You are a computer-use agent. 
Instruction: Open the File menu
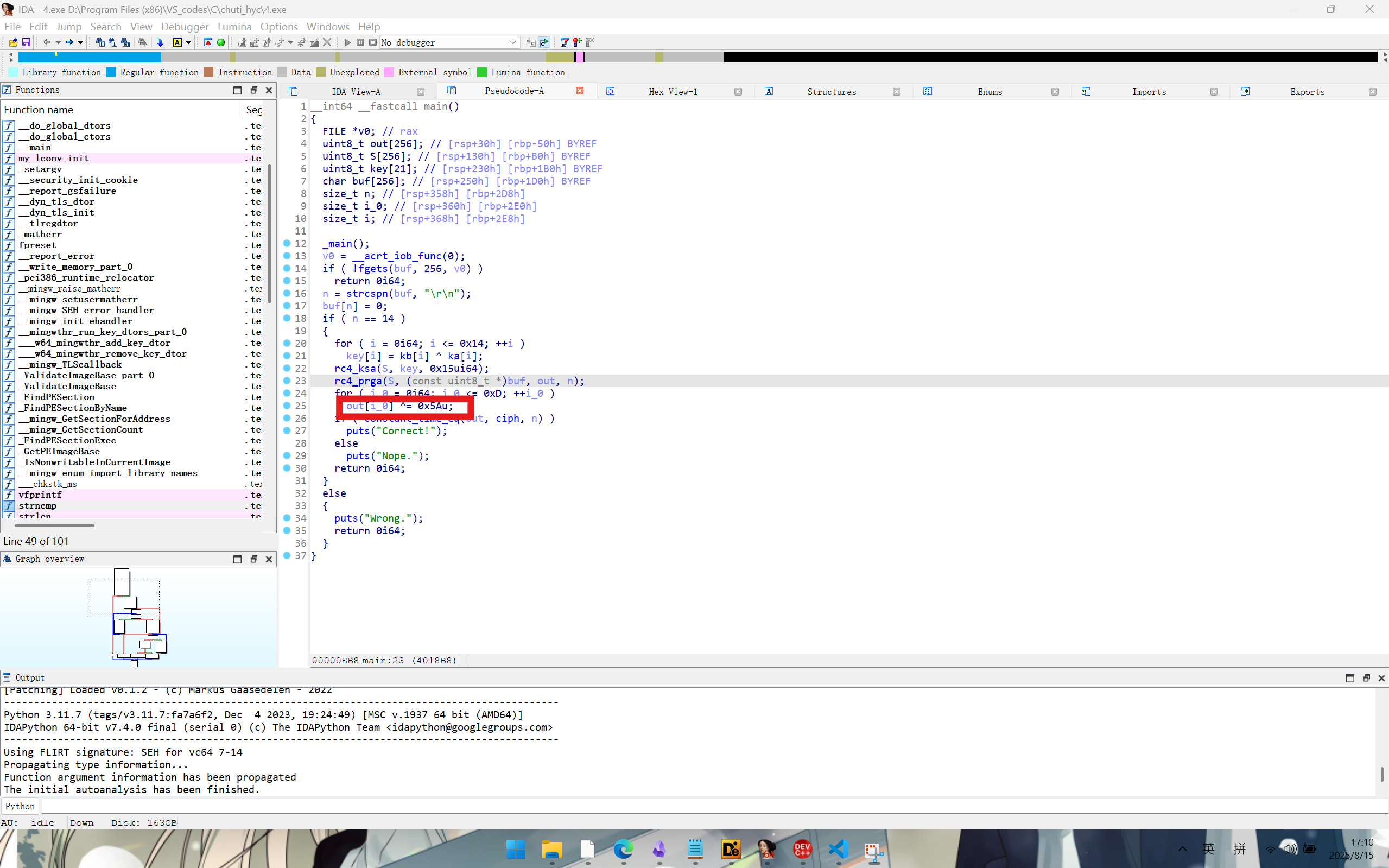pyautogui.click(x=12, y=27)
